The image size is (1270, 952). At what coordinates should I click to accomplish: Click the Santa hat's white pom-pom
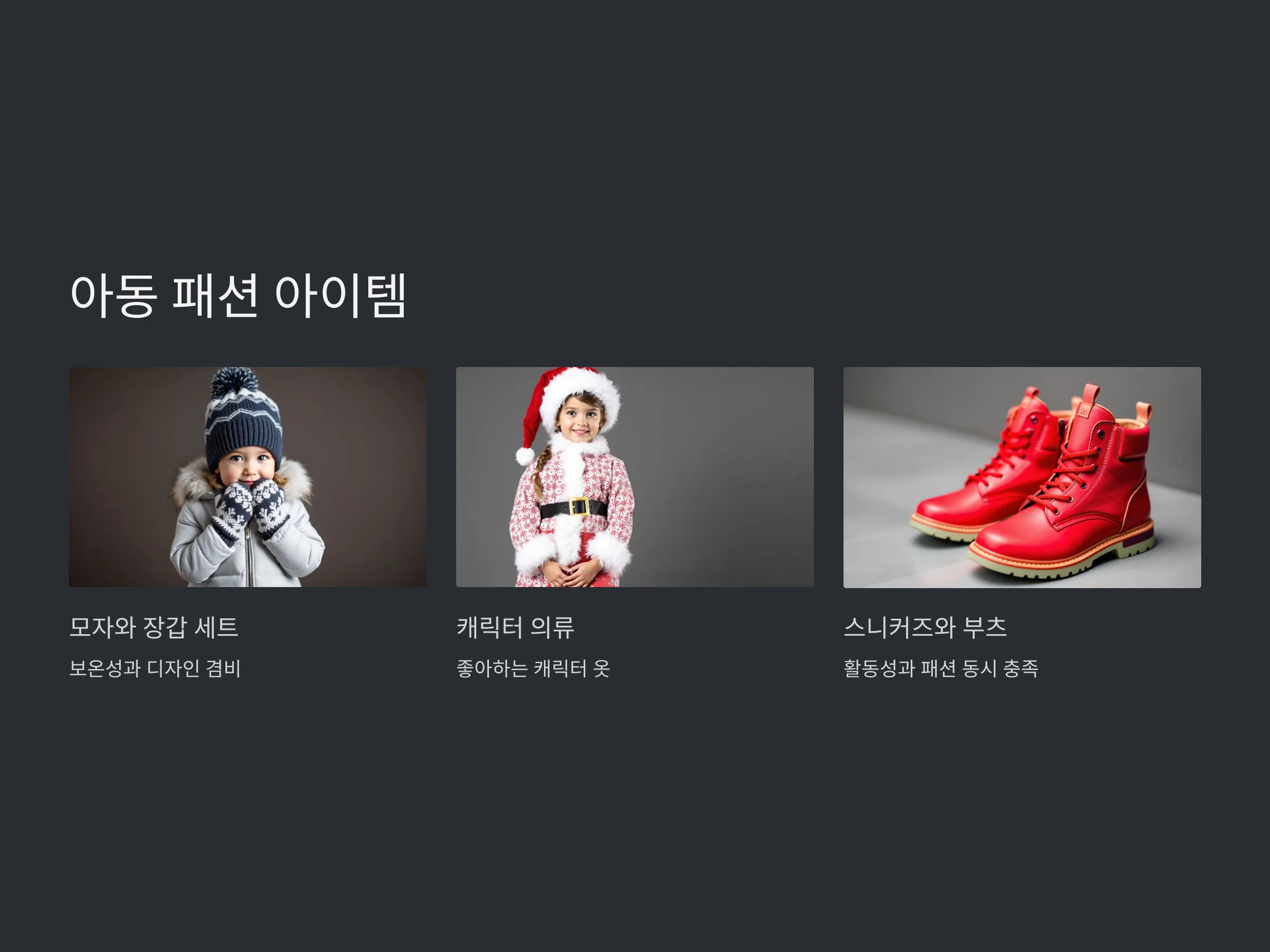525,456
